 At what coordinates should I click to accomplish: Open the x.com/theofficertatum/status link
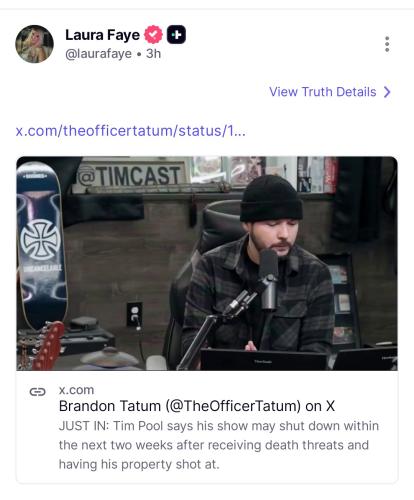click(x=131, y=131)
